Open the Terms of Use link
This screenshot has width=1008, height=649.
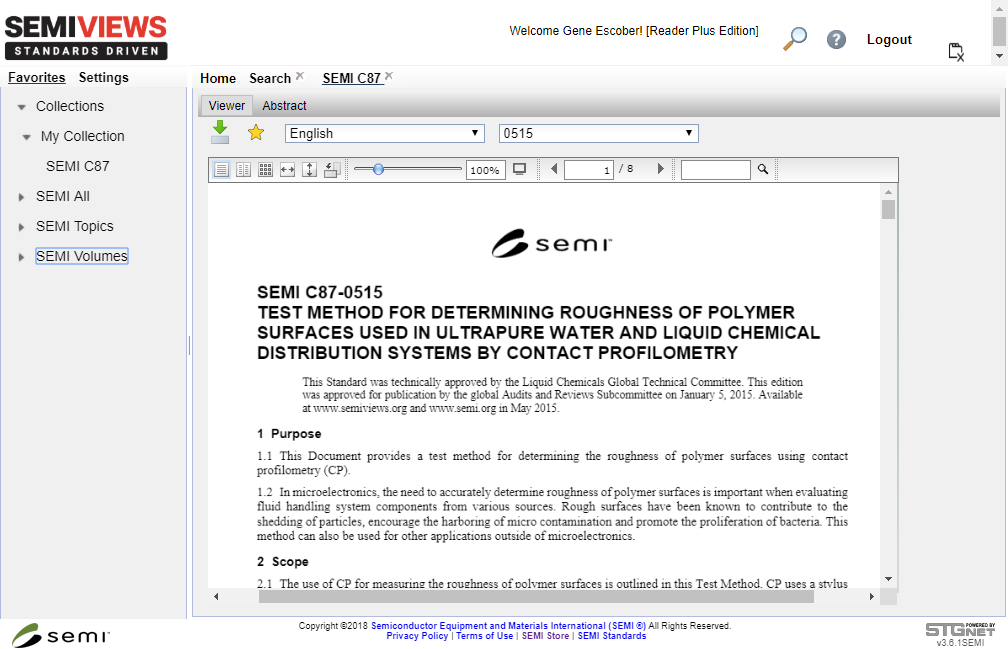click(485, 636)
